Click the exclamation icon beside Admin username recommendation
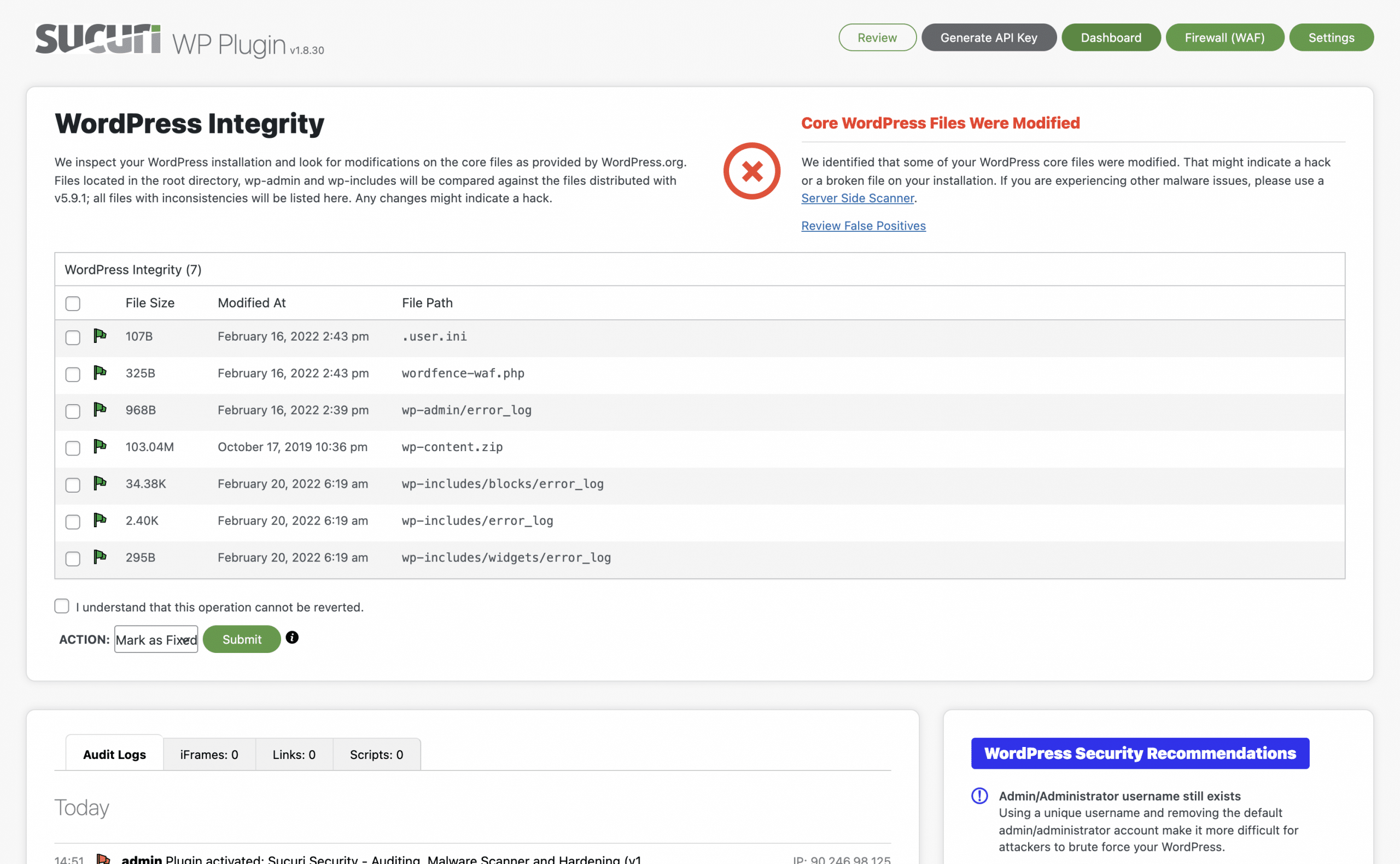Viewport: 1400px width, 864px height. [x=979, y=796]
